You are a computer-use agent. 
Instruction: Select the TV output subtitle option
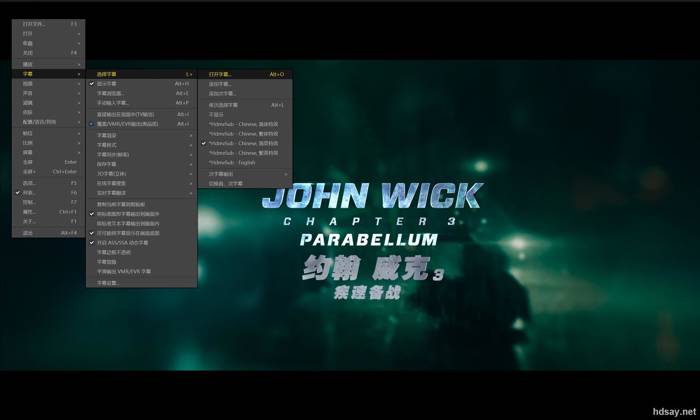point(142,115)
